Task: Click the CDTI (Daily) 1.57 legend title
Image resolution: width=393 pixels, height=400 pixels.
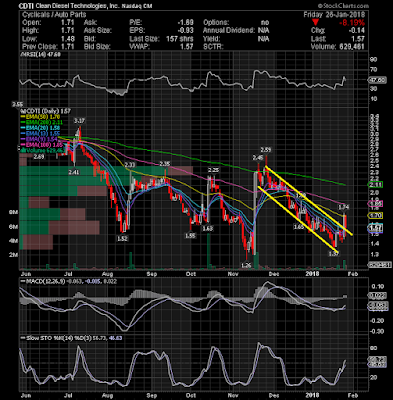Action: [45, 111]
